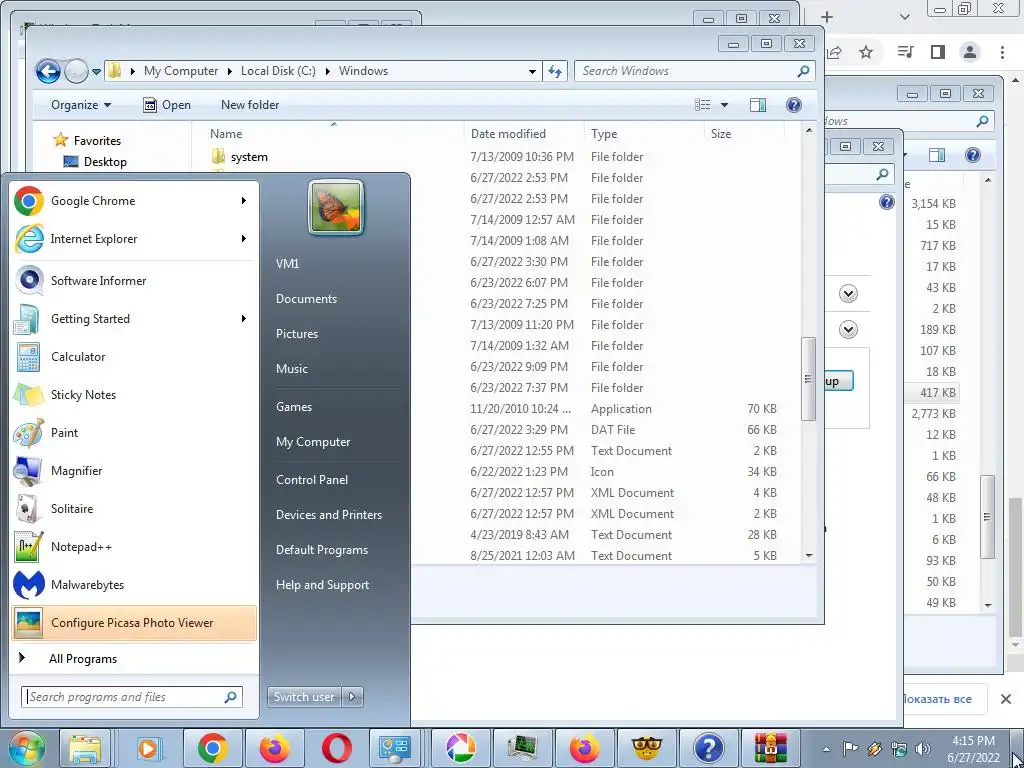Open Picasa taskbar icon
The width and height of the screenshot is (1024, 768).
pyautogui.click(x=460, y=748)
